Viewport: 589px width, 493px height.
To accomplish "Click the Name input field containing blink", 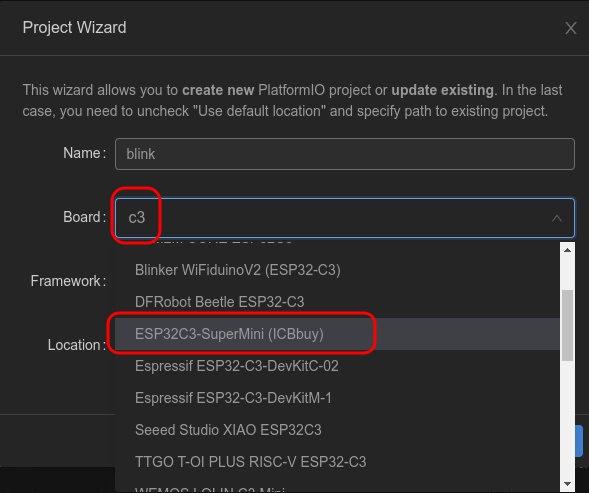I will tap(344, 154).
